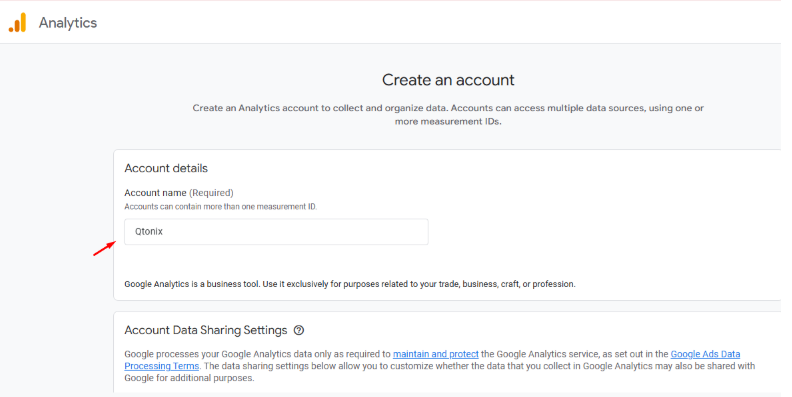Click the red arrow annotation

coord(105,249)
